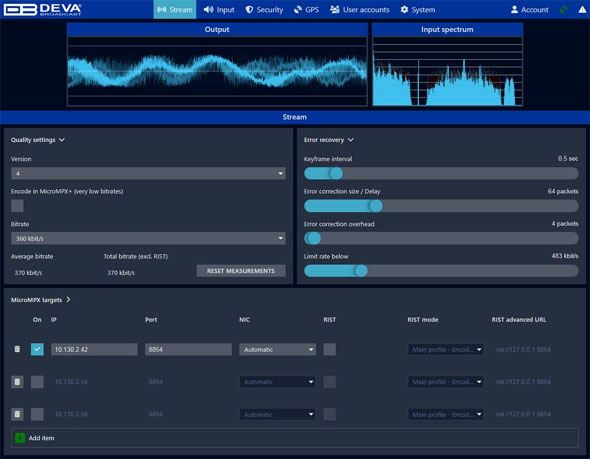Viewport: 590px width, 459px height.
Task: Click the Reset Measurements button
Action: click(x=241, y=271)
